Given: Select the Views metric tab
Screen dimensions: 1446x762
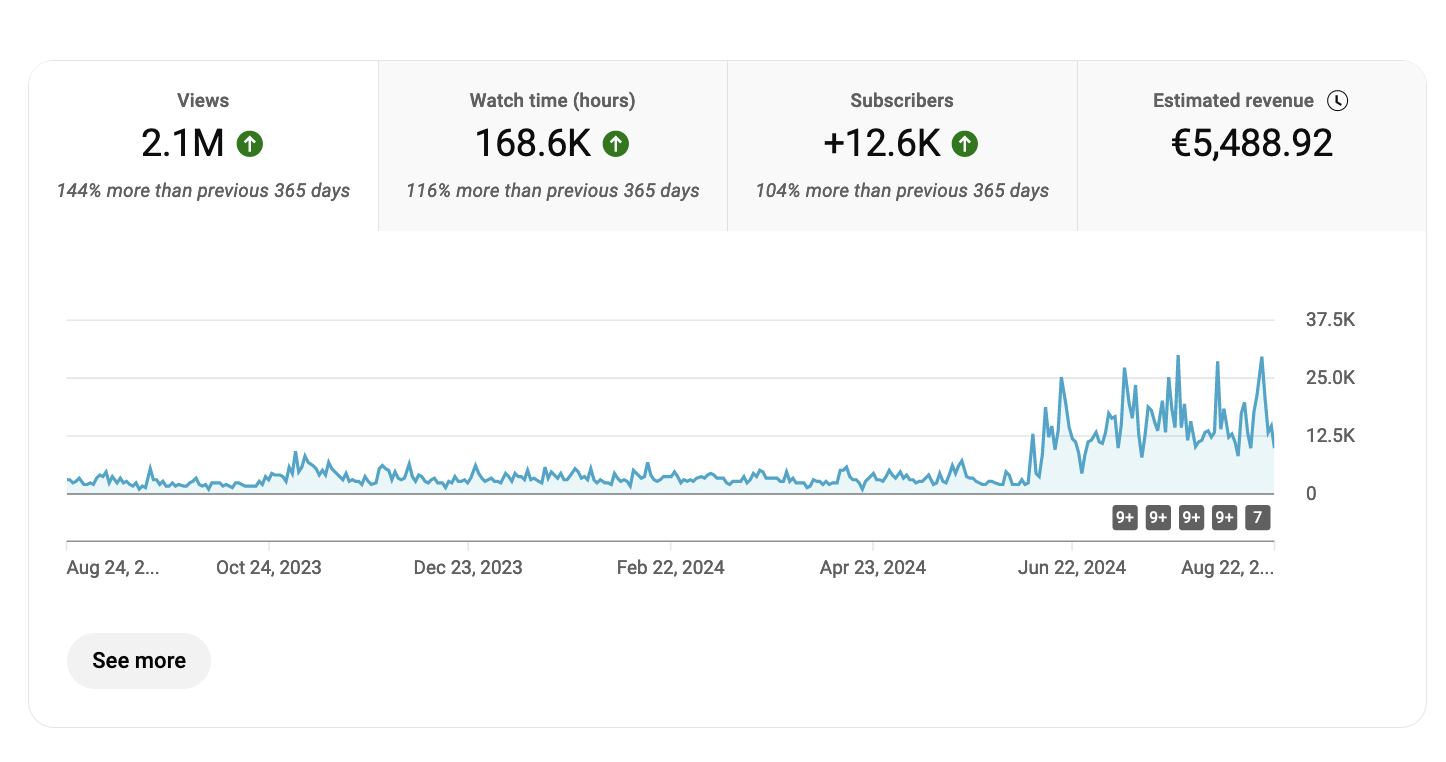Looking at the screenshot, I should (x=203, y=101).
